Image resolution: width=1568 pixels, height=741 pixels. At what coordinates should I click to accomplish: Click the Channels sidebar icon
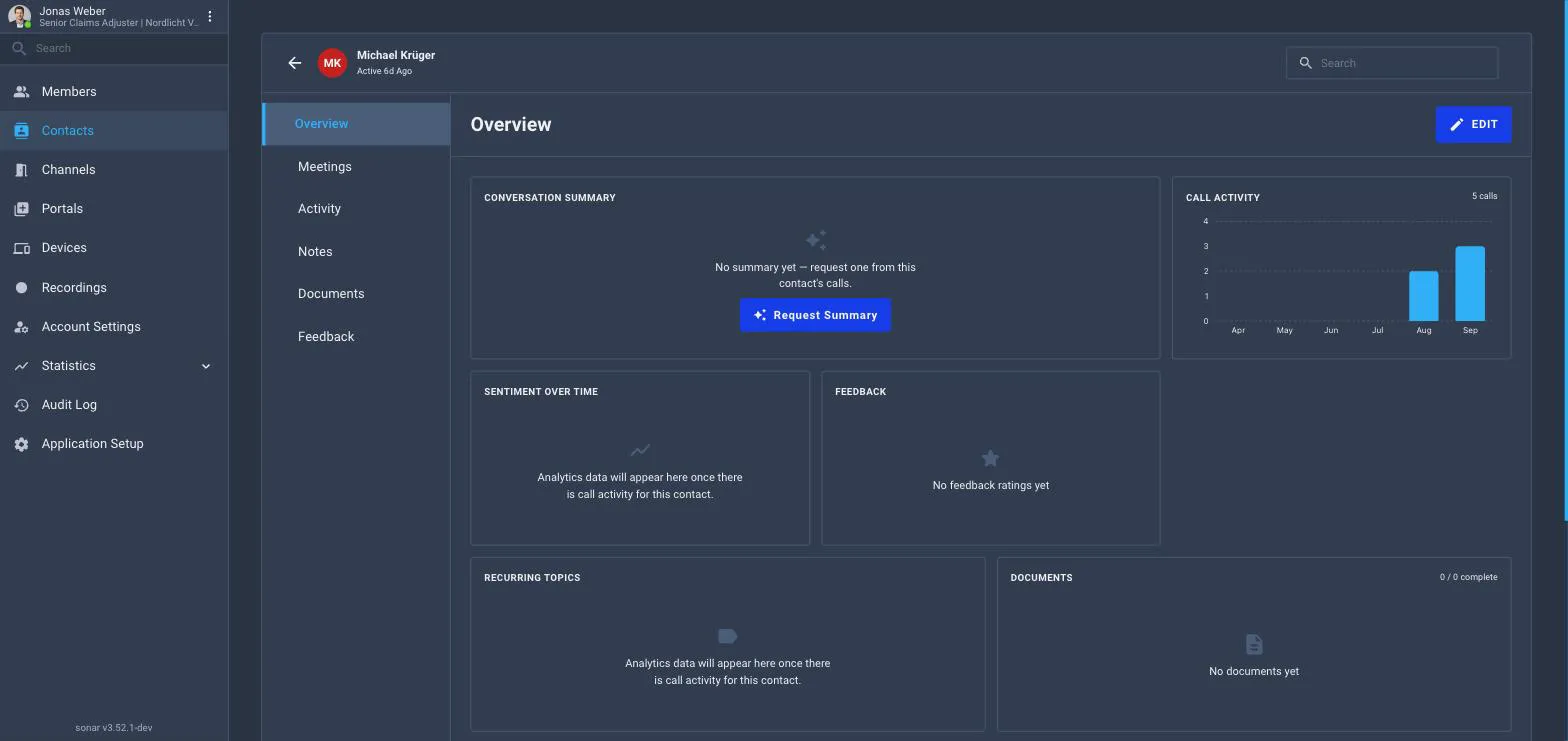point(21,170)
